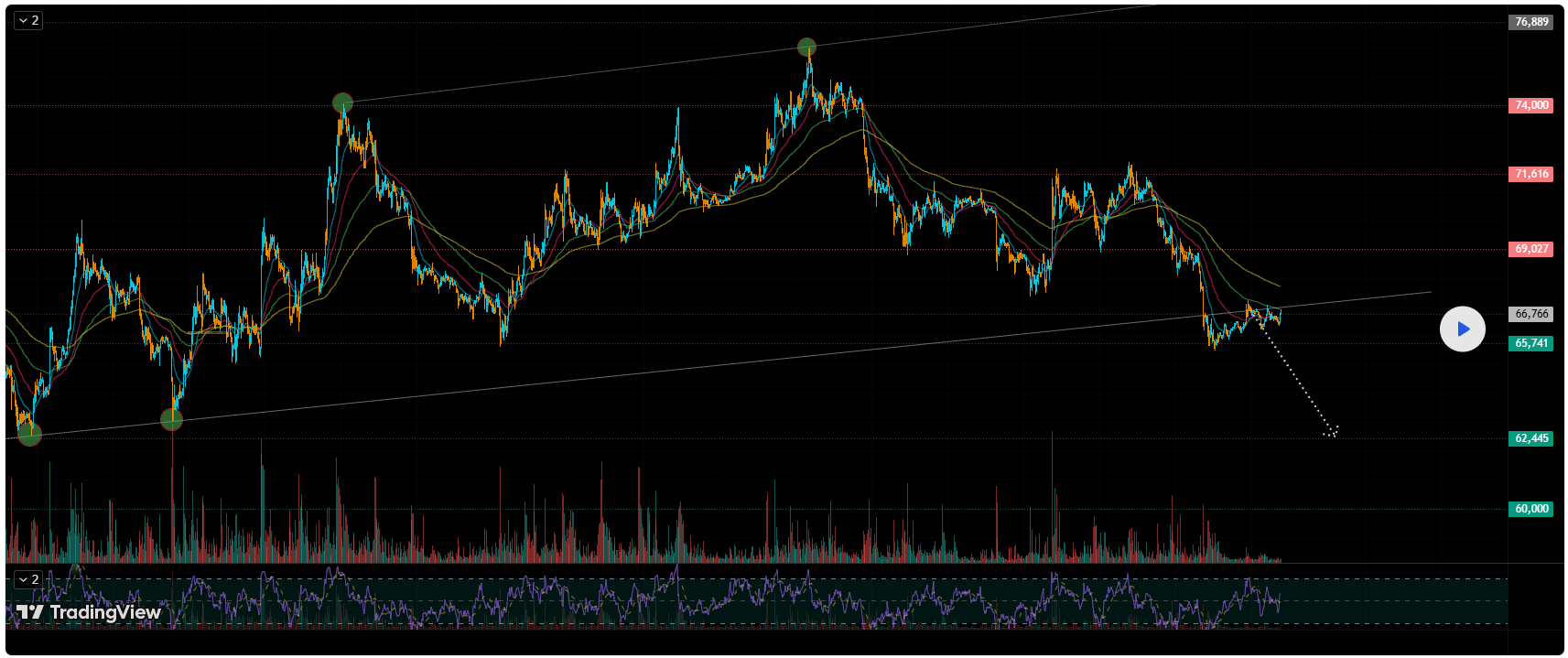
Task: Select the 60,000 green price level label
Action: (x=1530, y=509)
